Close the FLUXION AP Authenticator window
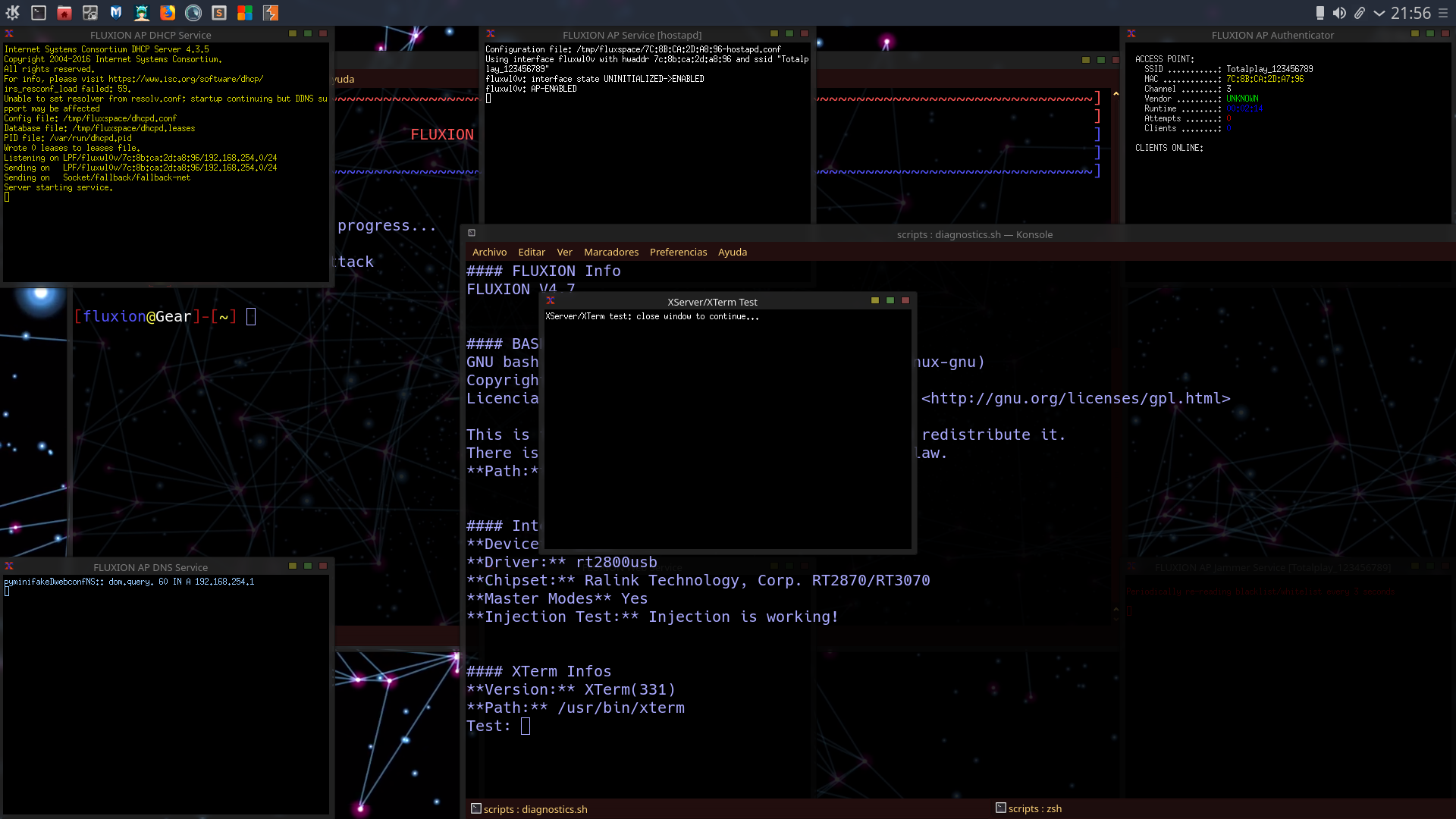 tap(1445, 34)
